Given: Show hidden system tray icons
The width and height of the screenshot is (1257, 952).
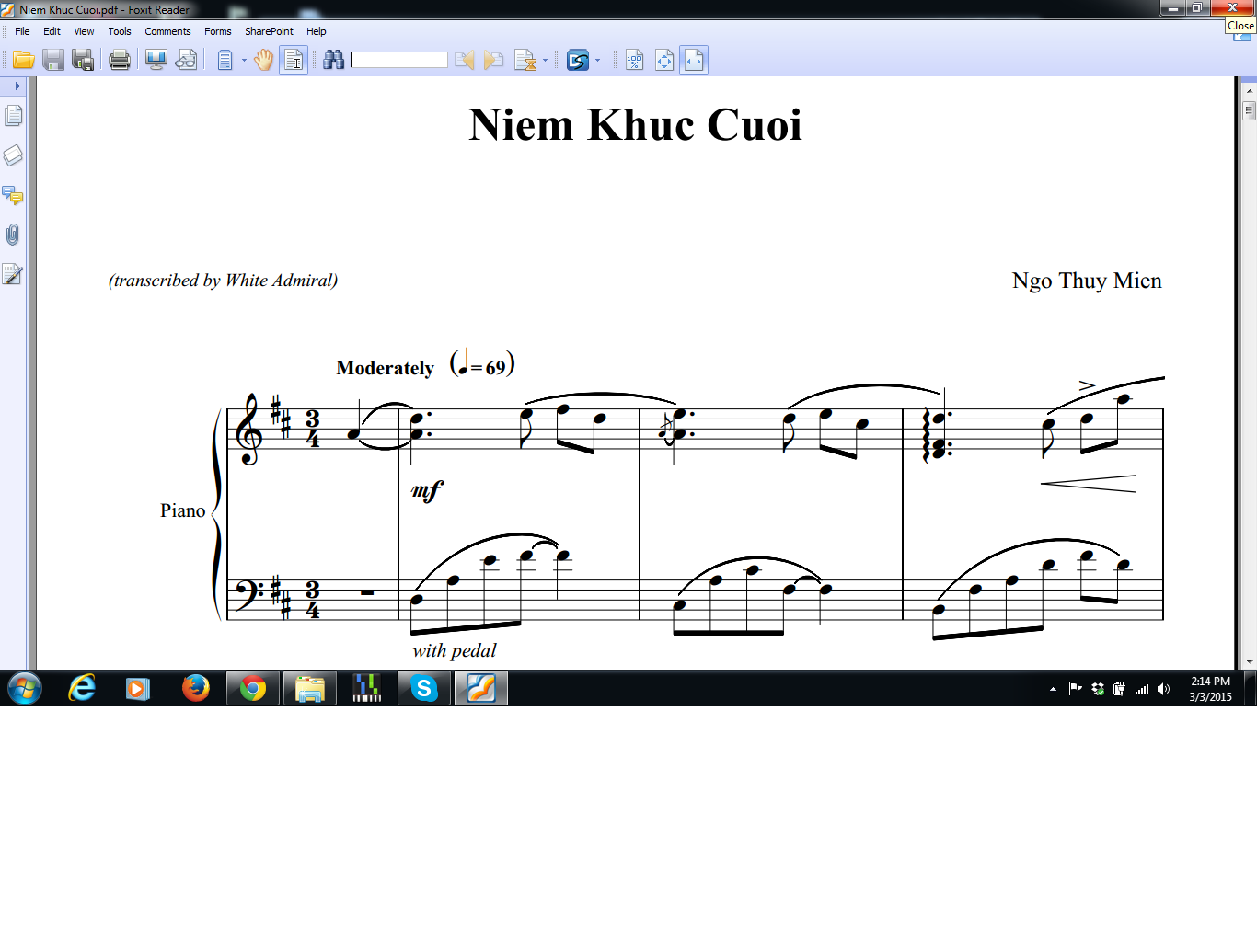Looking at the screenshot, I should coord(1053,689).
